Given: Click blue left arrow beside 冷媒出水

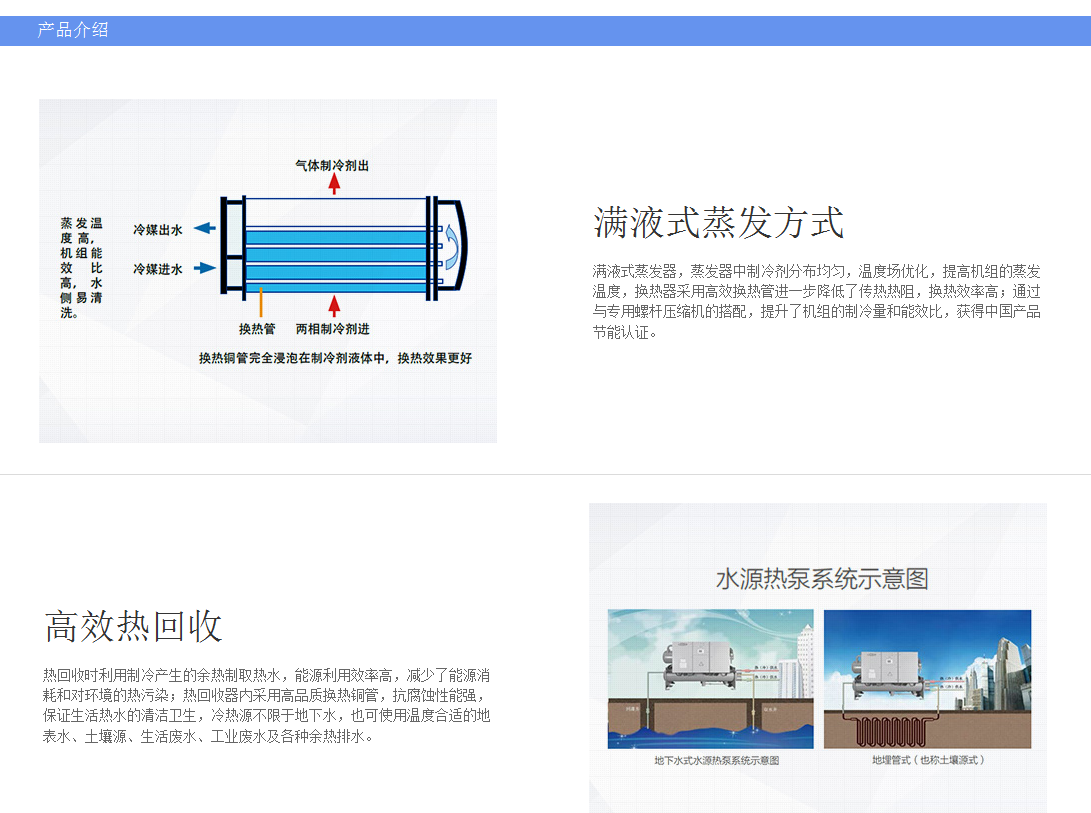Looking at the screenshot, I should pos(203,228).
